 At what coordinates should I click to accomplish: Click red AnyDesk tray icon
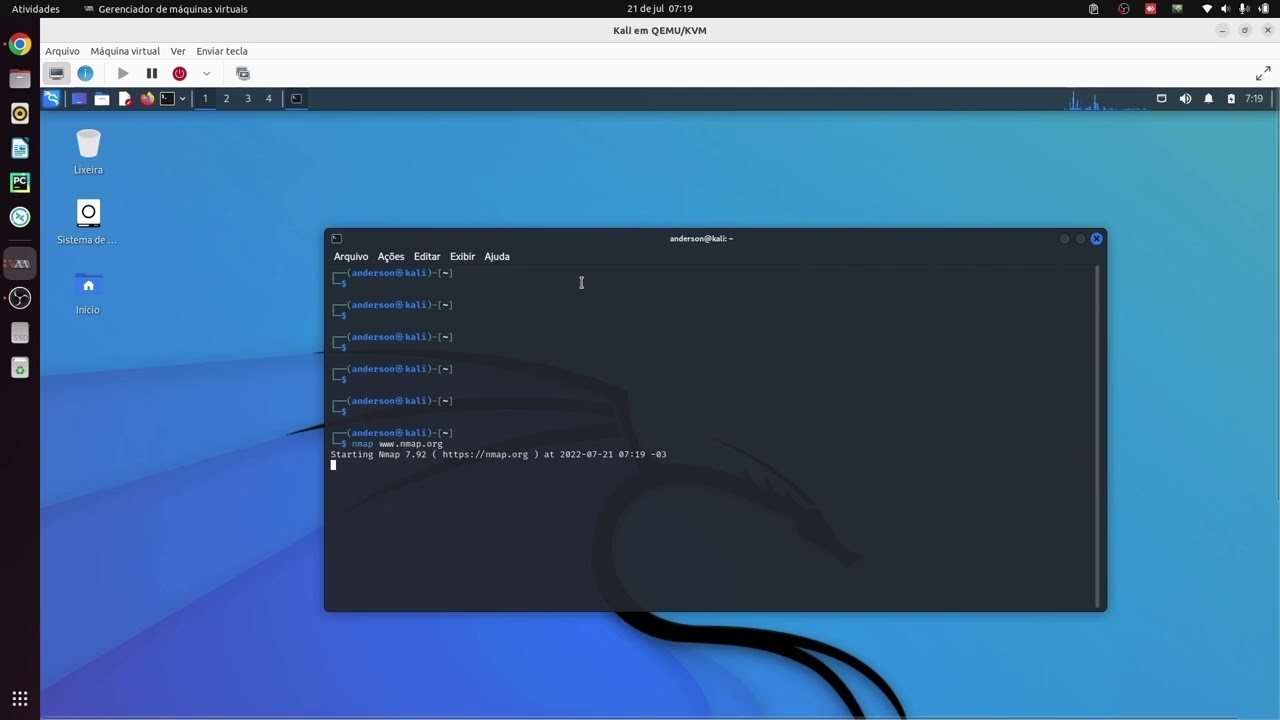pyautogui.click(x=1151, y=9)
